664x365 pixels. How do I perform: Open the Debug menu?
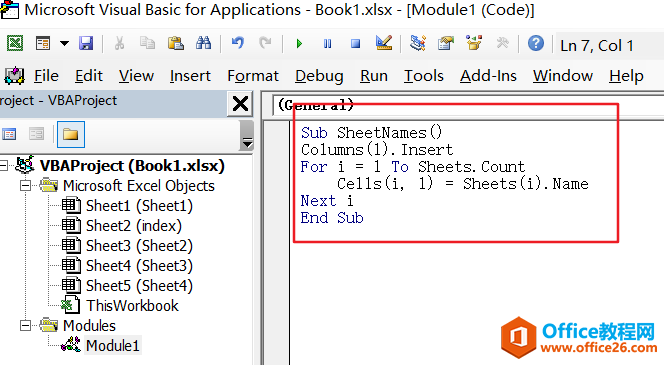point(319,76)
